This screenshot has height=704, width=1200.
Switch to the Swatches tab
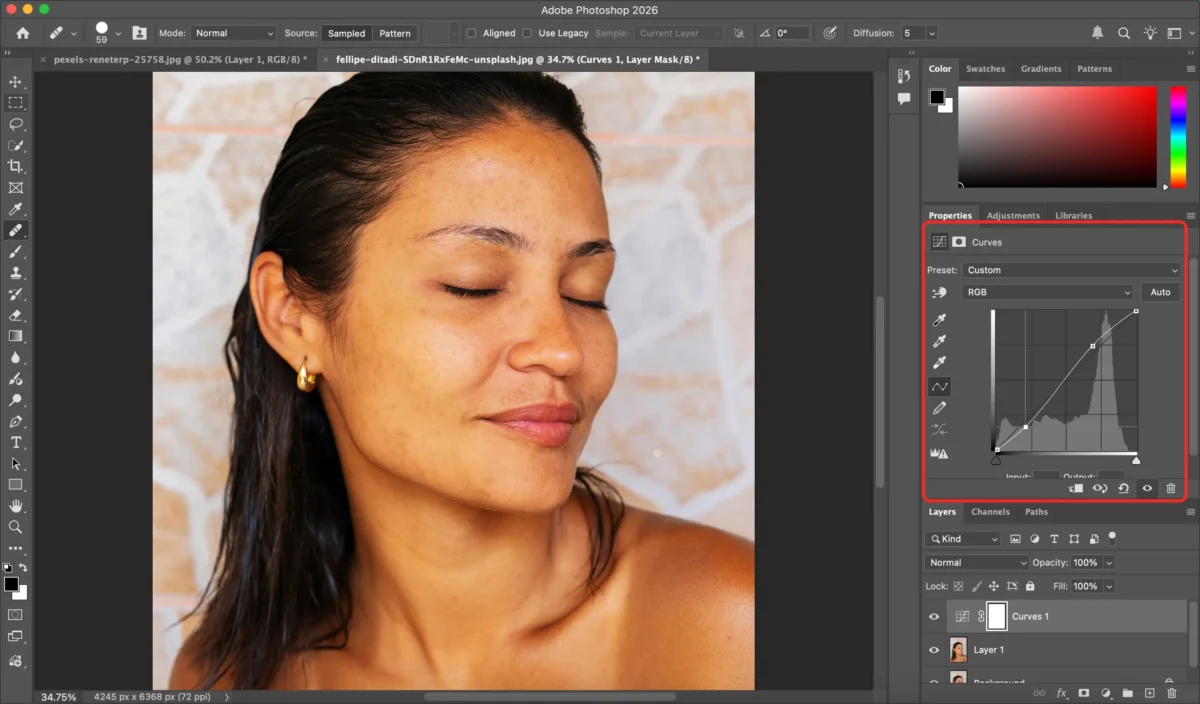point(985,69)
